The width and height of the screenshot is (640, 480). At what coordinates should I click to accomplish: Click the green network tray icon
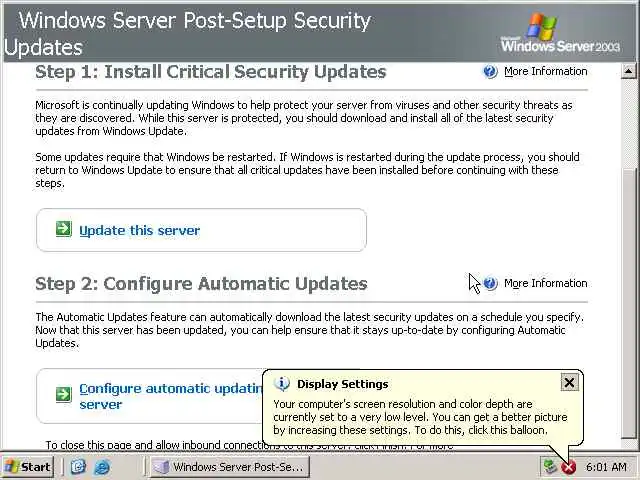click(x=549, y=467)
